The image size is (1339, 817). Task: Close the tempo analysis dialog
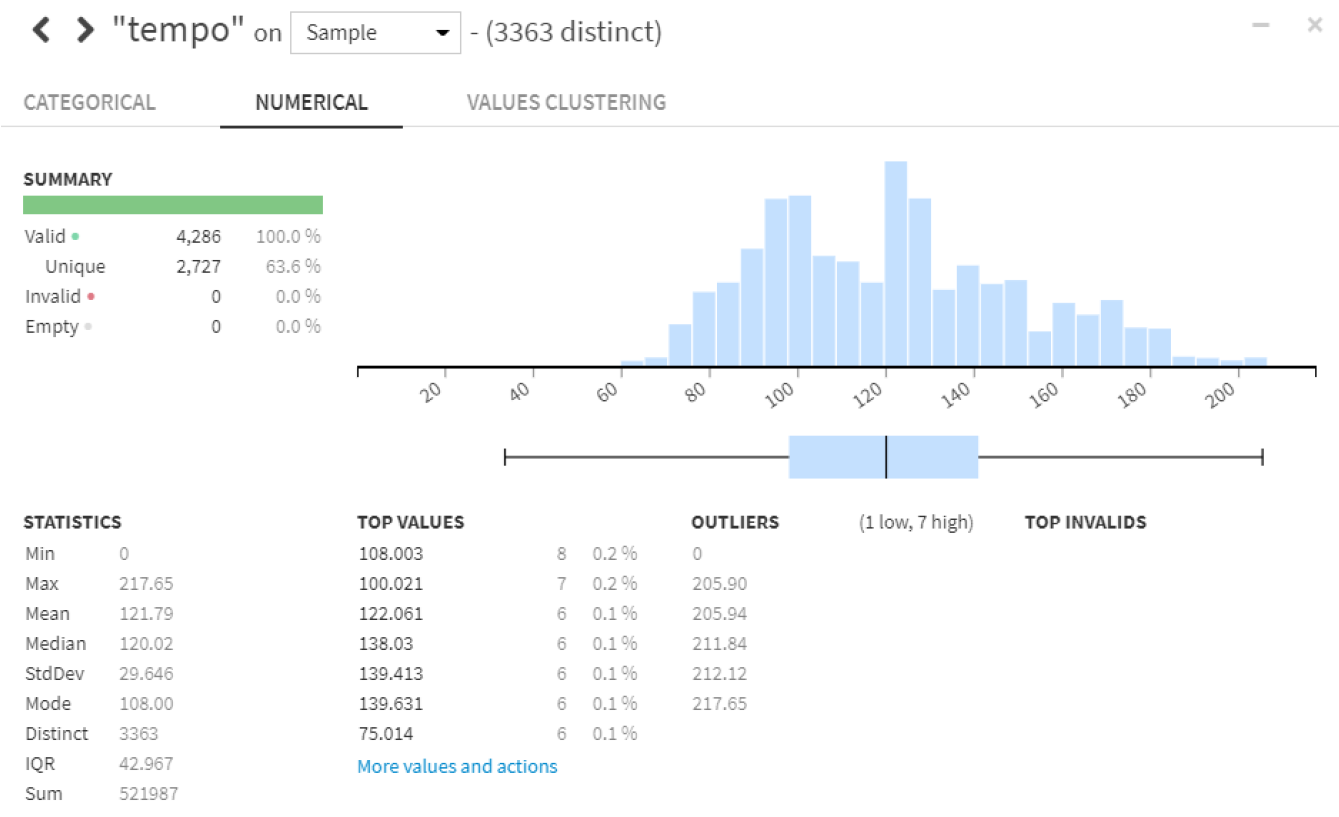(1315, 25)
